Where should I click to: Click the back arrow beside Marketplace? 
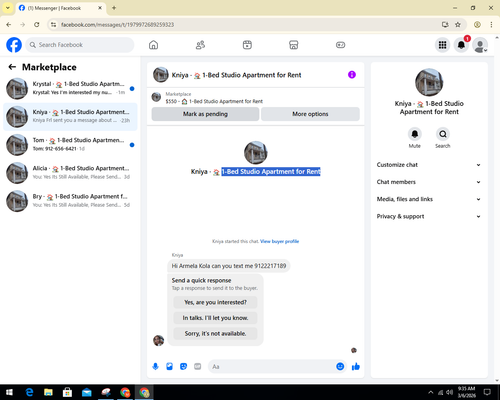pos(12,67)
